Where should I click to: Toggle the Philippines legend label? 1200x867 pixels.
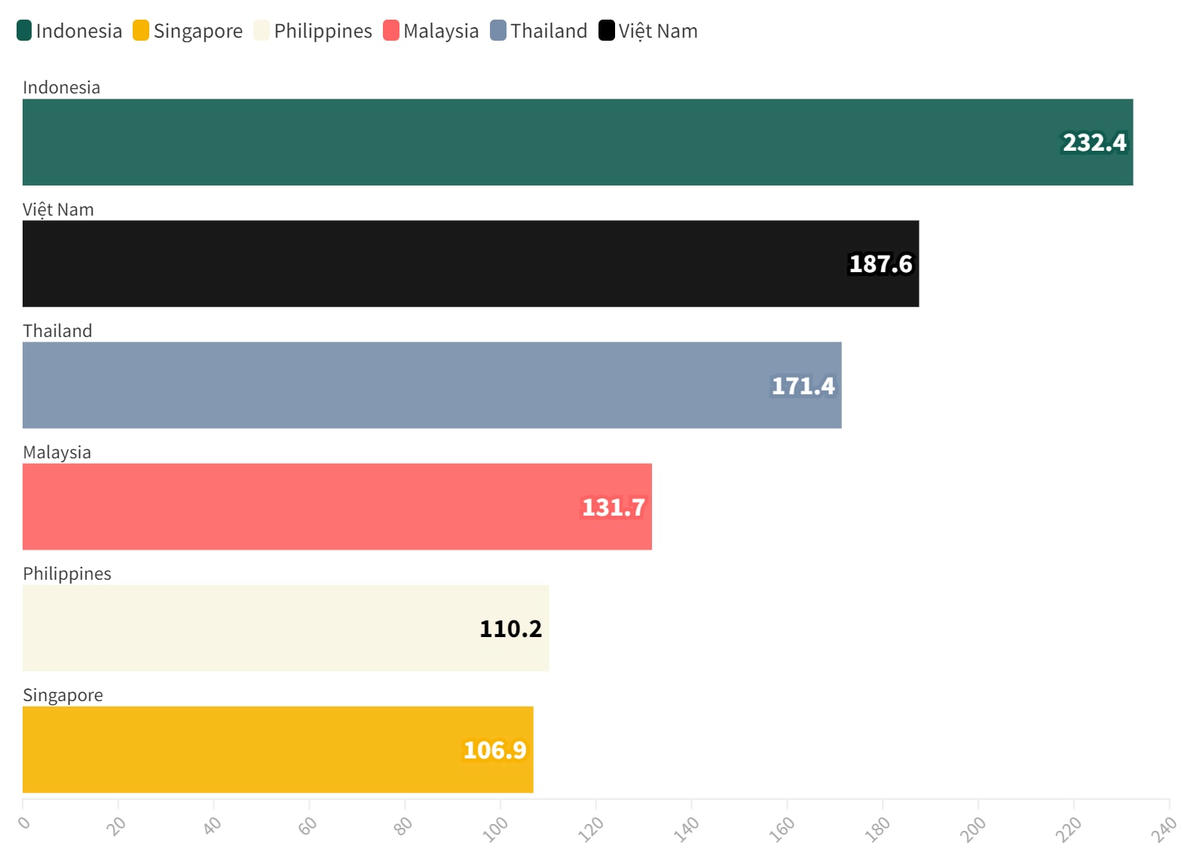323,31
